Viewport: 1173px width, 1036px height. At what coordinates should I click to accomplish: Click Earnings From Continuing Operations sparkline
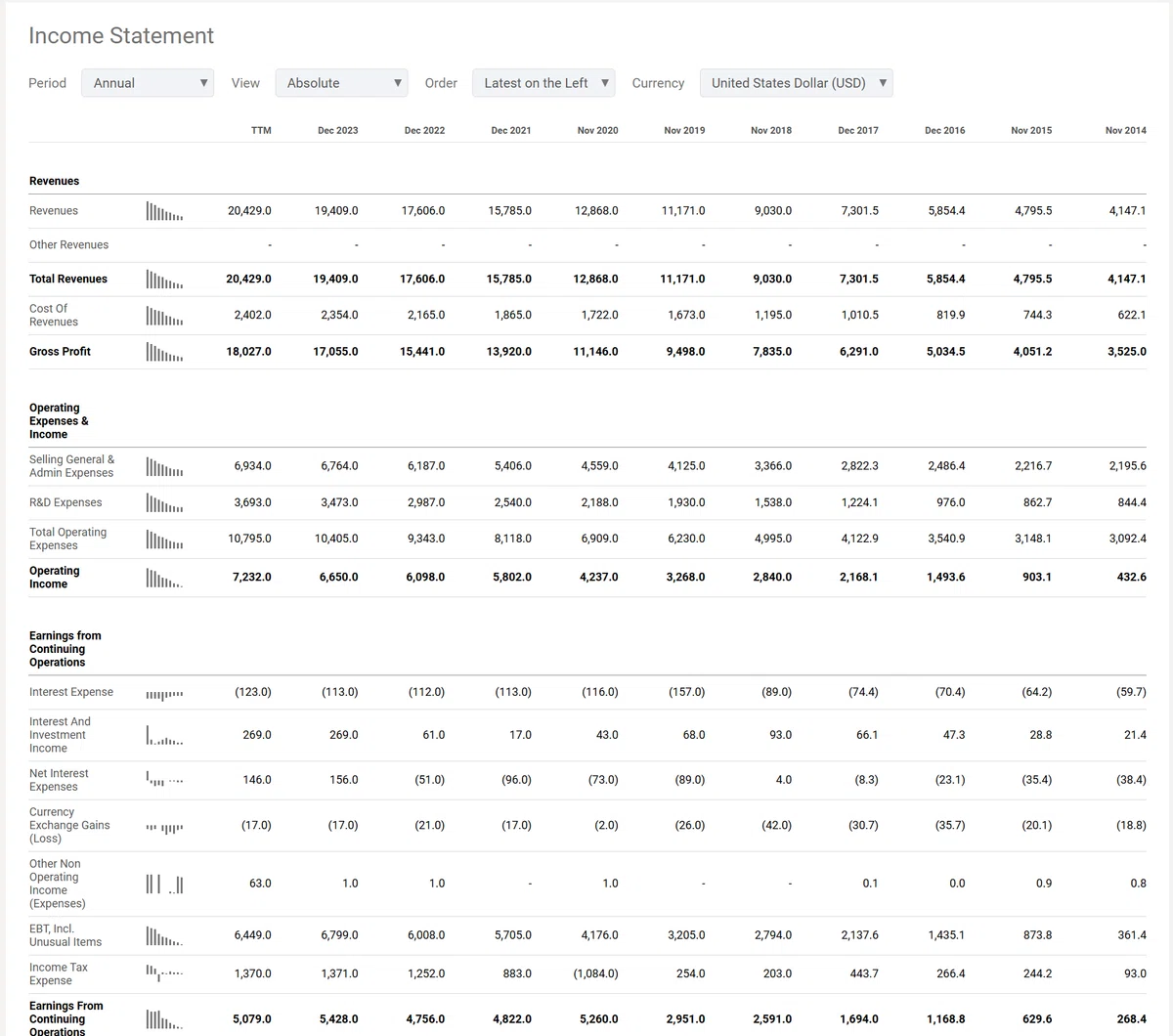(x=164, y=1019)
